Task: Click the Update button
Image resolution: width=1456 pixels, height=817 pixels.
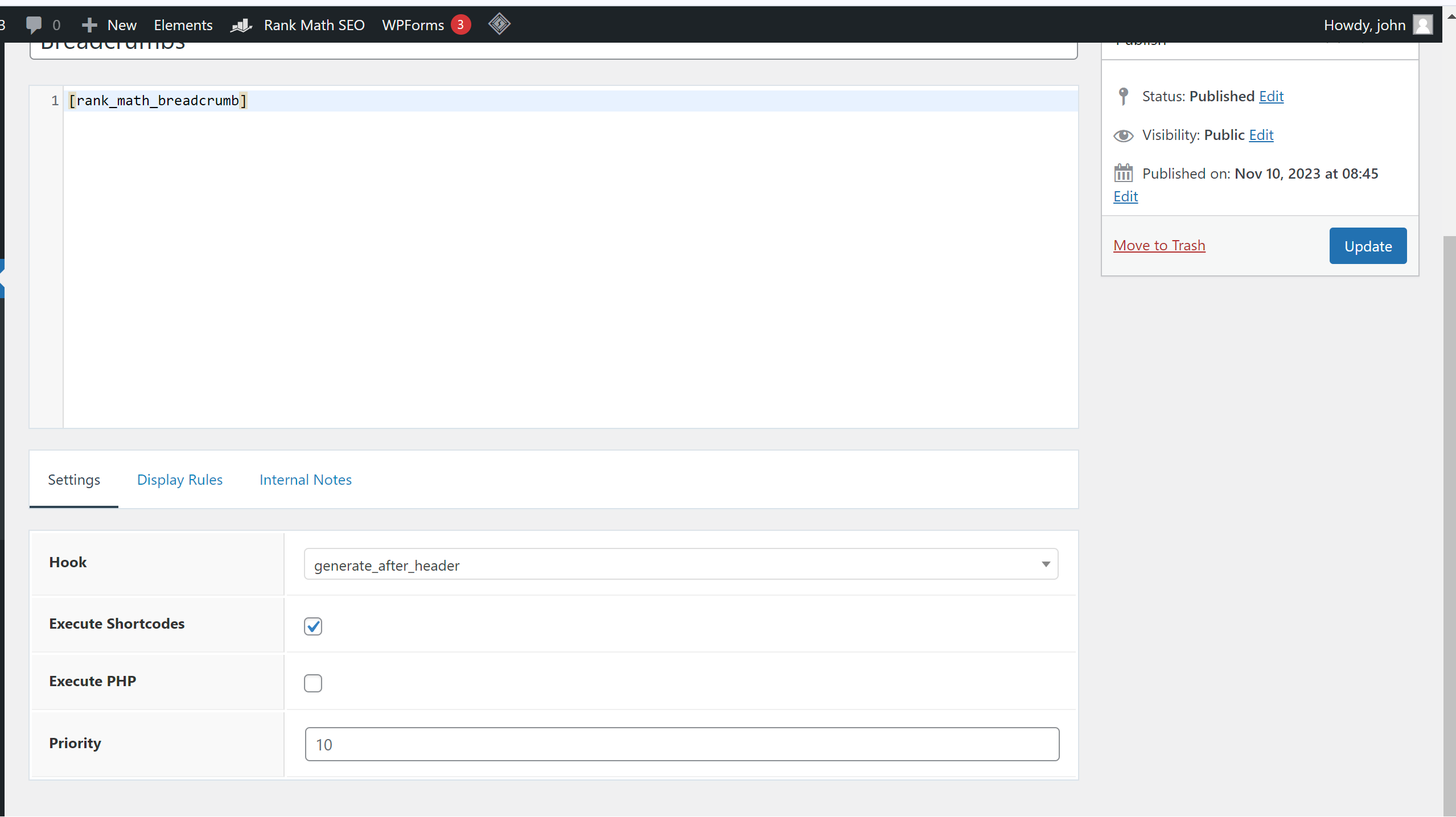Action: coord(1367,245)
